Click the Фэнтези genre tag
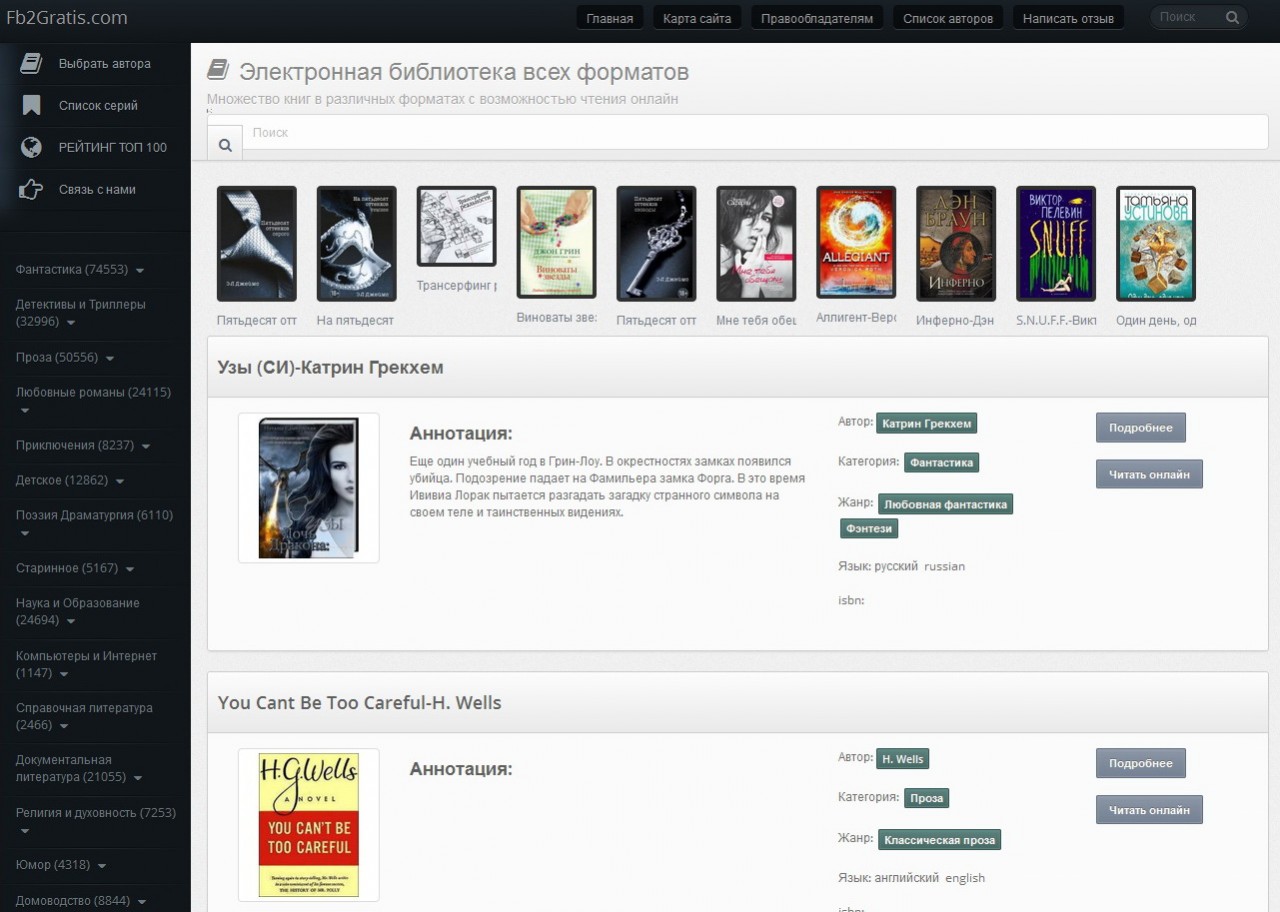The image size is (1280, 912). pyautogui.click(x=869, y=528)
